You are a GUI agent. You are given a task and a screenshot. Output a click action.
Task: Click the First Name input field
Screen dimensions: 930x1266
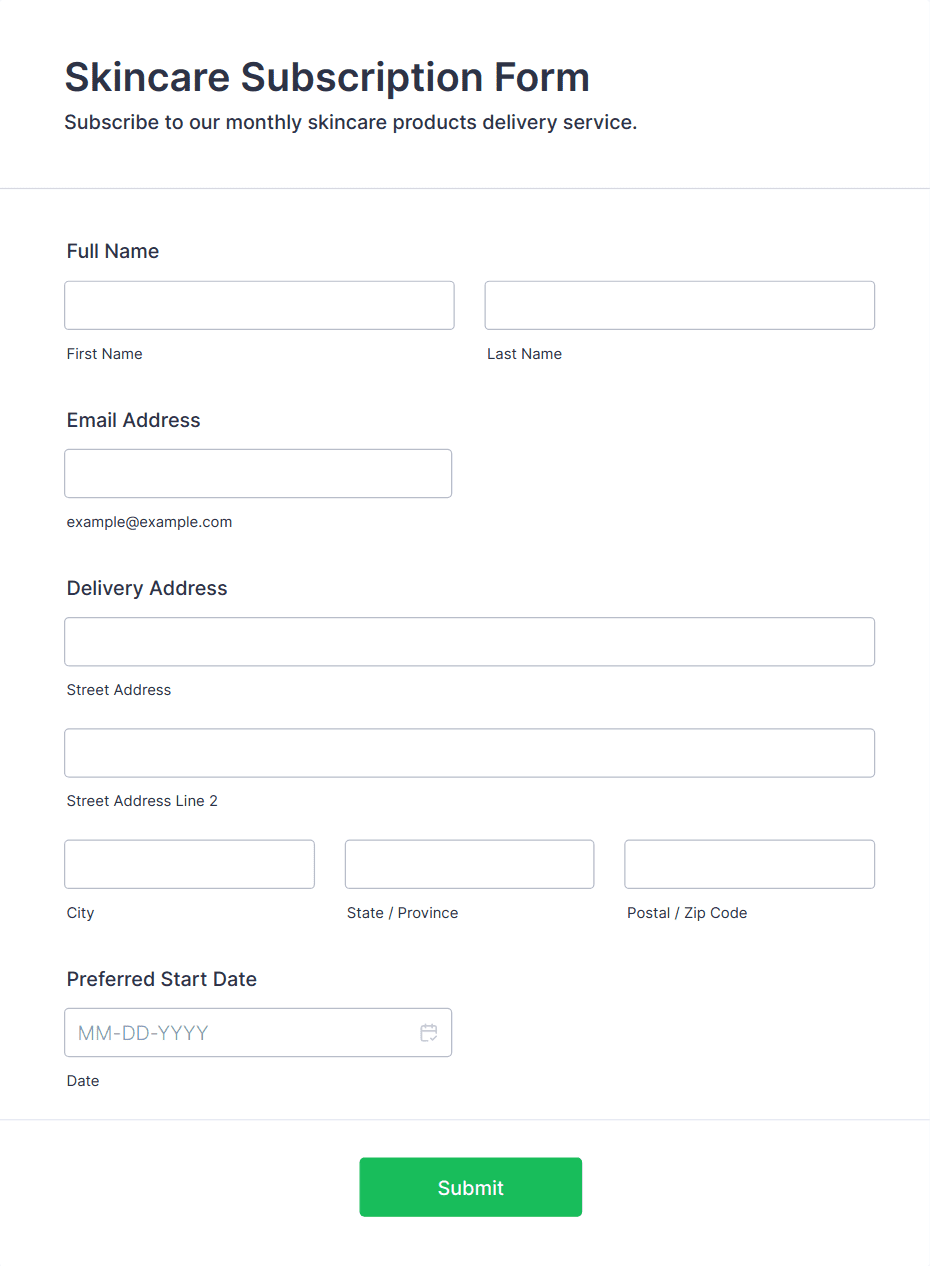pos(259,305)
